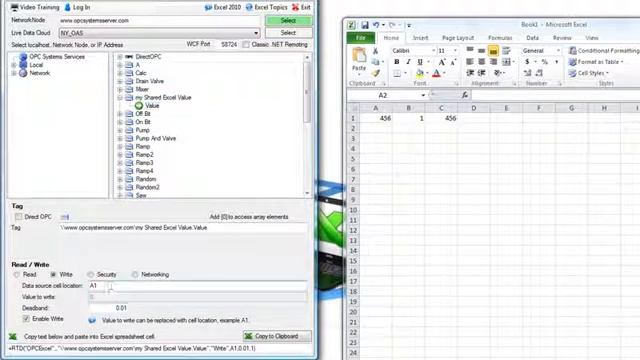Click the Format Painter brush icon
Image resolution: width=640 pixels, height=360 pixels.
coord(375,73)
